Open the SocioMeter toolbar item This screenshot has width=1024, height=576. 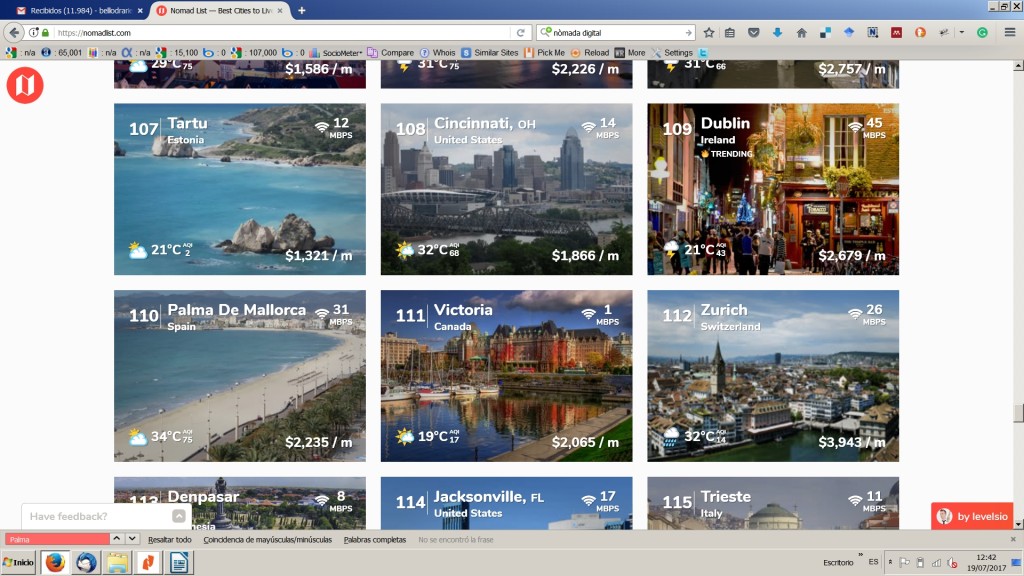coord(336,53)
